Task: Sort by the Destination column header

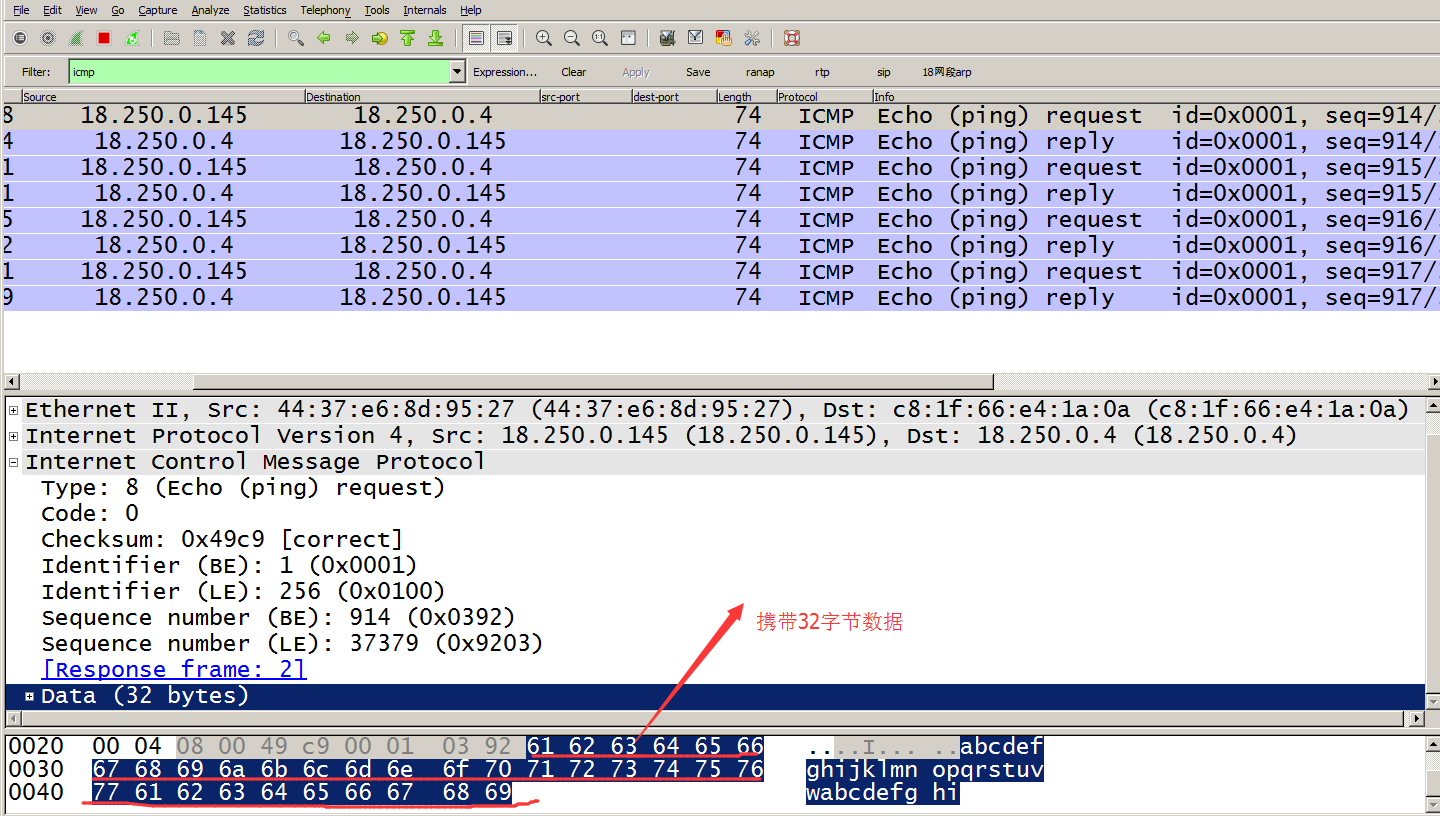Action: point(421,97)
